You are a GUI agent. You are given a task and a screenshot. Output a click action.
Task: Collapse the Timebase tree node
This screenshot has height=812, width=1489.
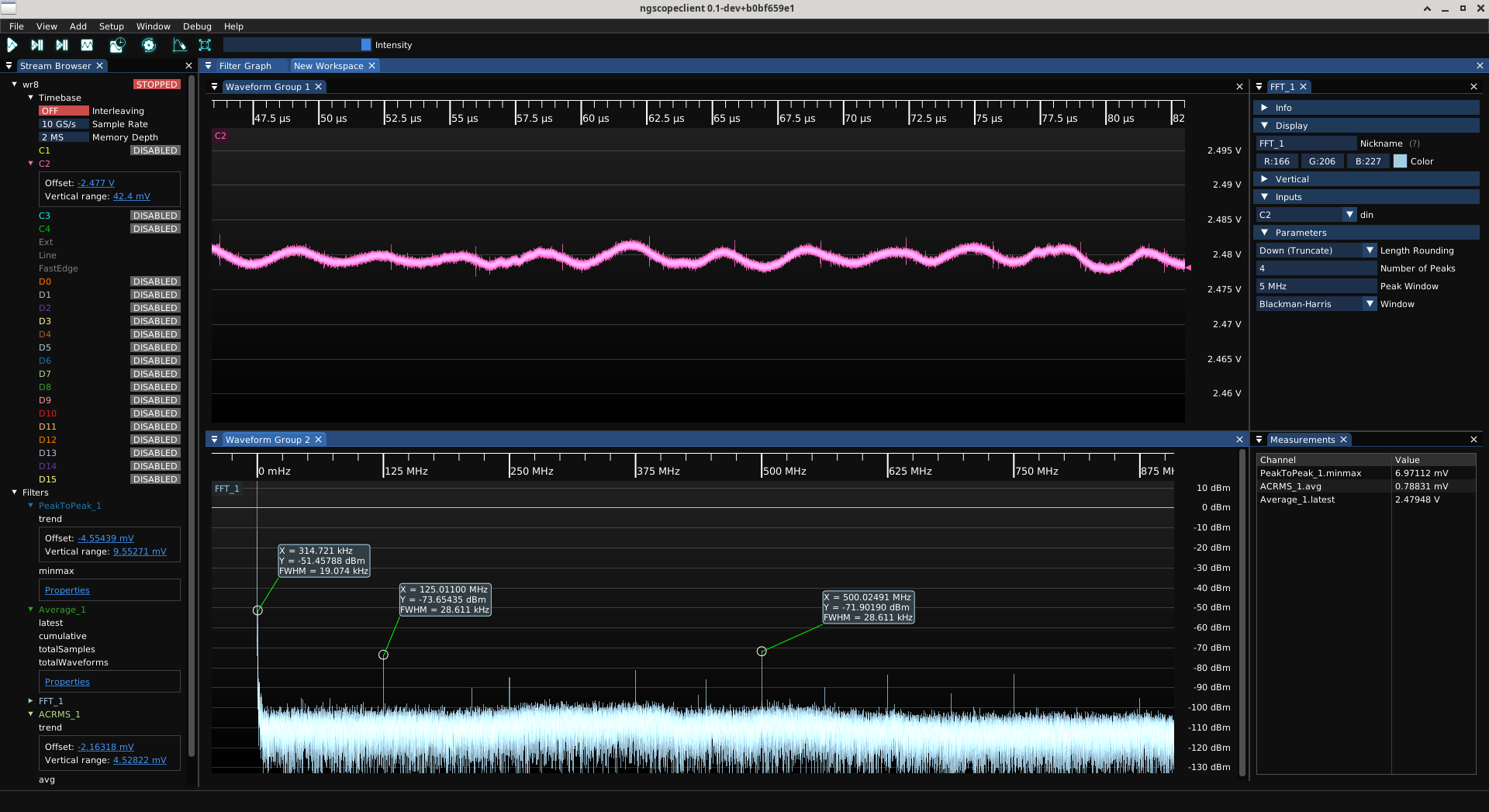tap(31, 98)
